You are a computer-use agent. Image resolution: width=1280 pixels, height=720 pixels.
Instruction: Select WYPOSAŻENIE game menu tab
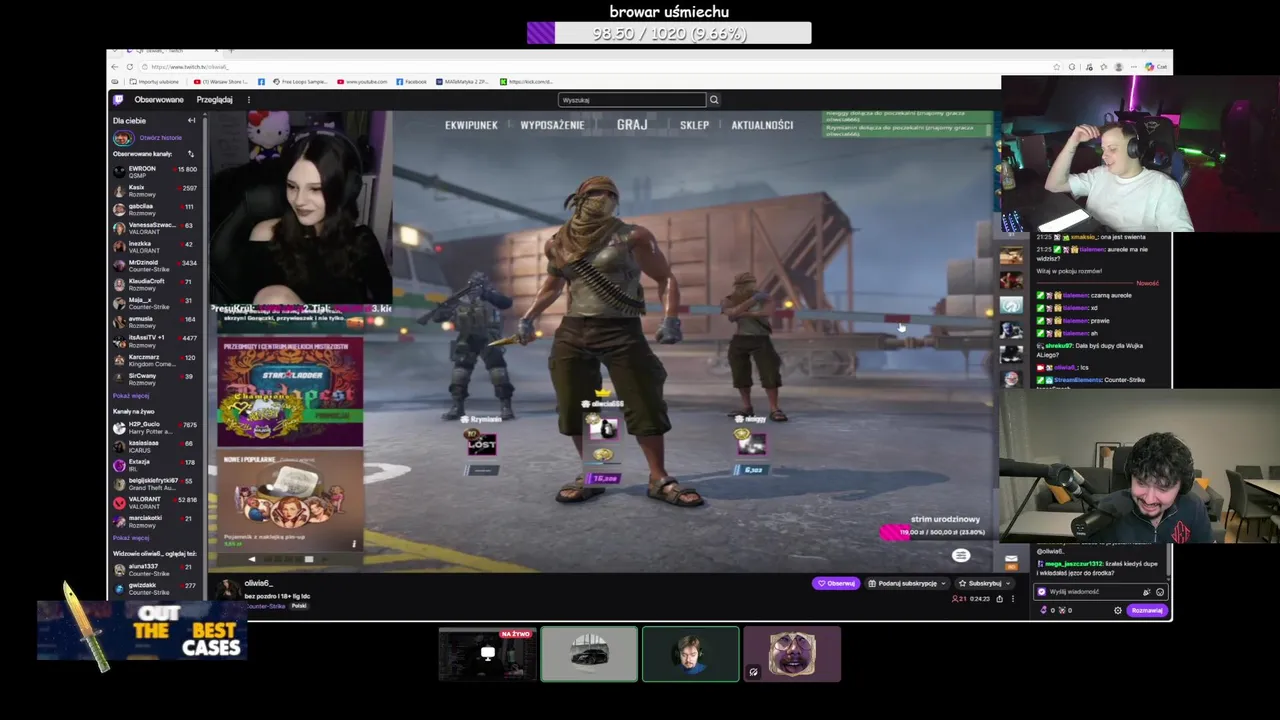[x=552, y=125]
